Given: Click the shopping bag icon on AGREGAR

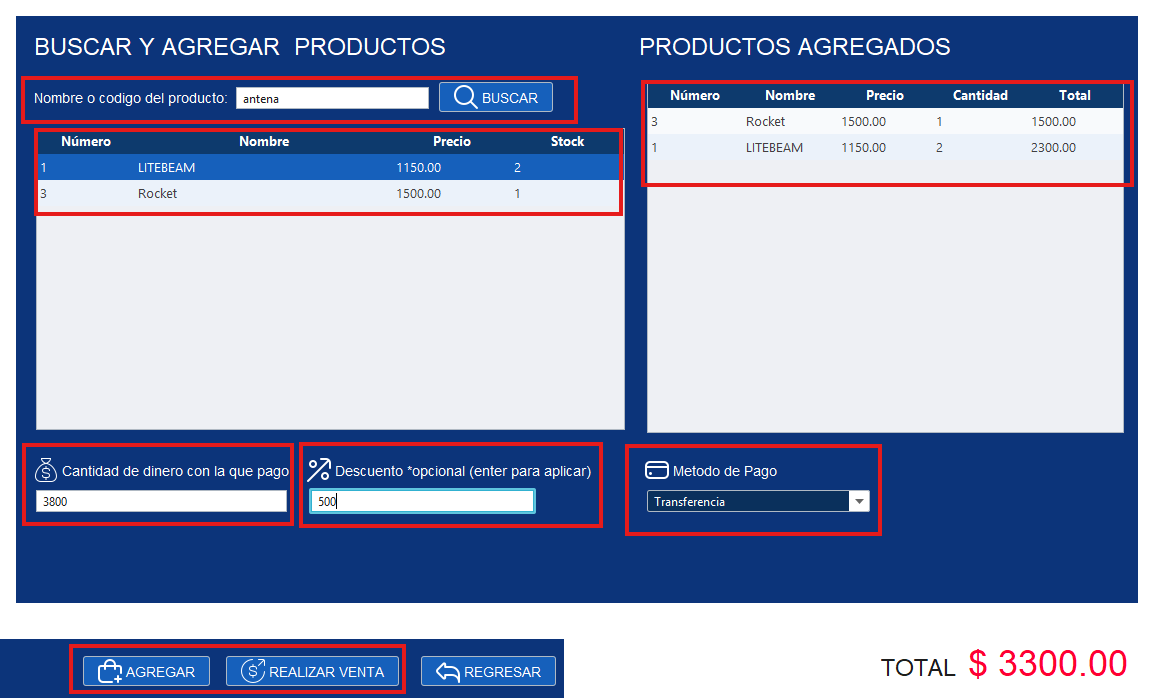Looking at the screenshot, I should 108,671.
